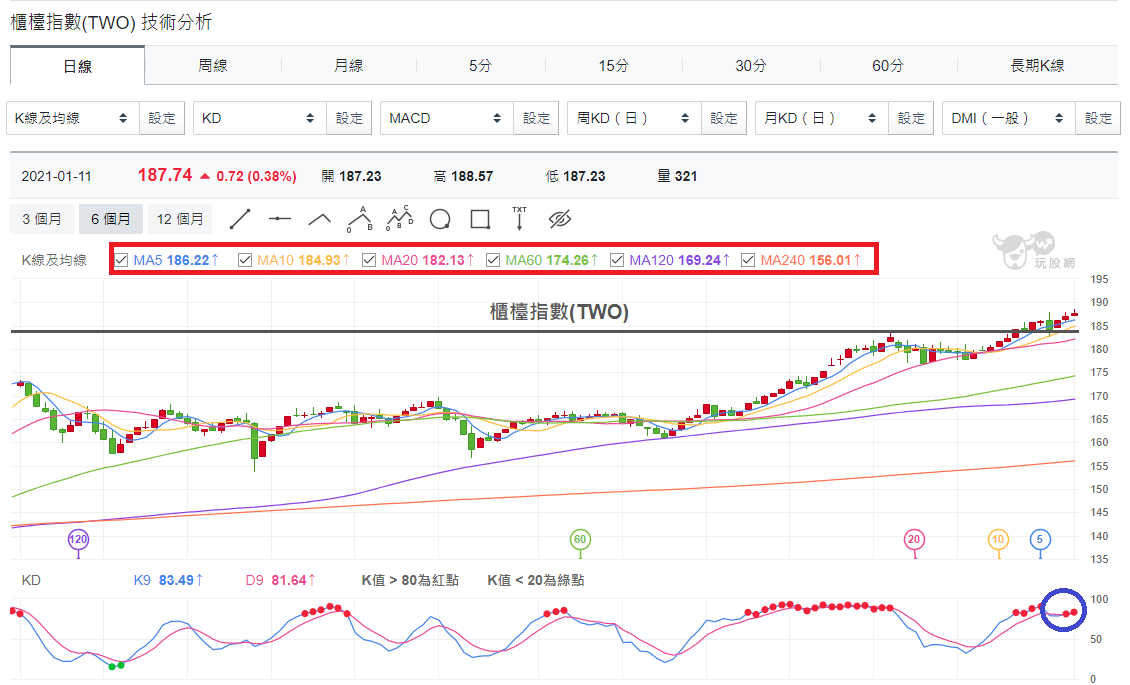The image size is (1130, 685).
Task: Set chart range to 12 個月
Action: (180, 219)
